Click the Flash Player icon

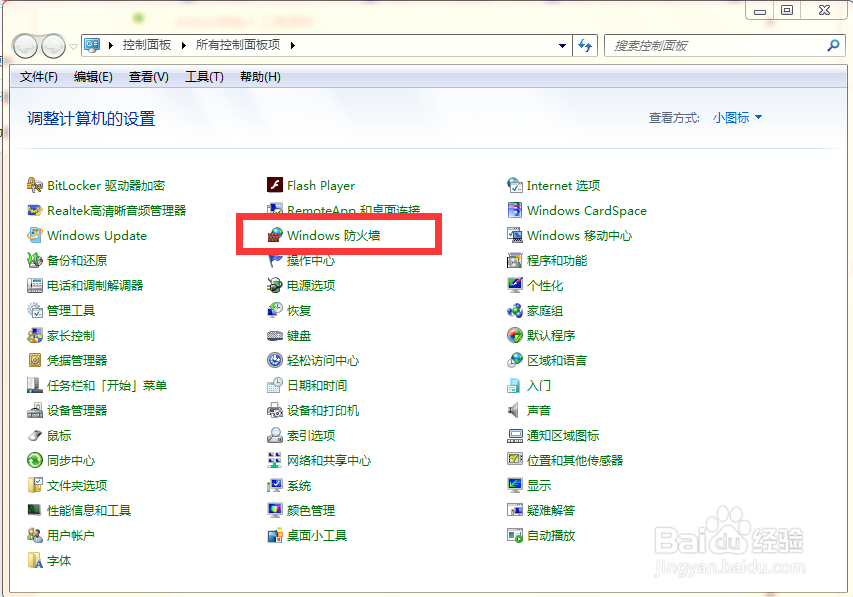click(x=275, y=186)
